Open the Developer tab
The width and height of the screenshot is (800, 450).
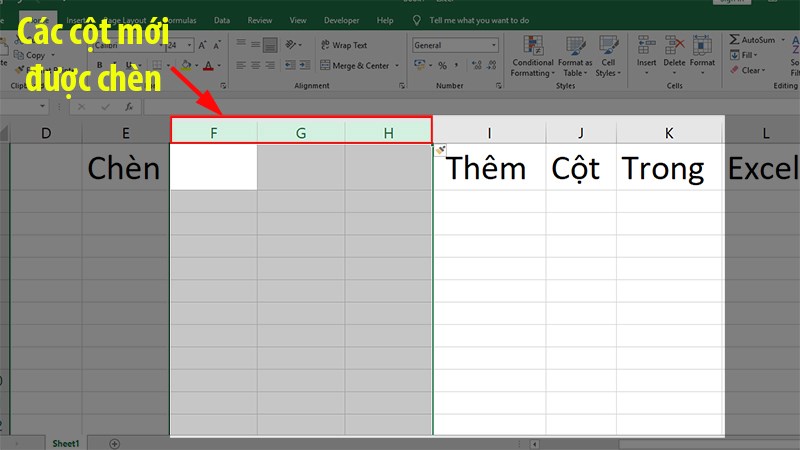(x=341, y=20)
